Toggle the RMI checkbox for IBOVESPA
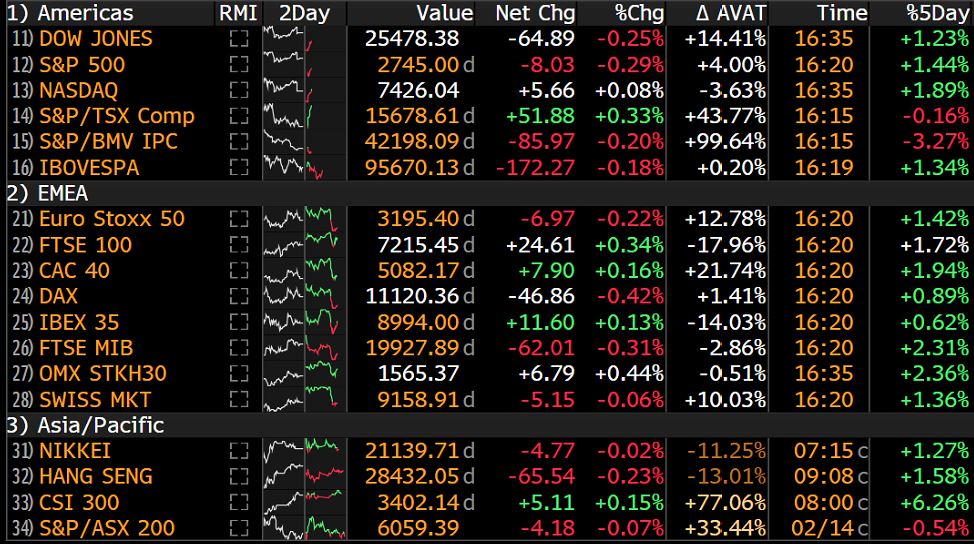Screen dimensions: 974x544 (x=239, y=168)
